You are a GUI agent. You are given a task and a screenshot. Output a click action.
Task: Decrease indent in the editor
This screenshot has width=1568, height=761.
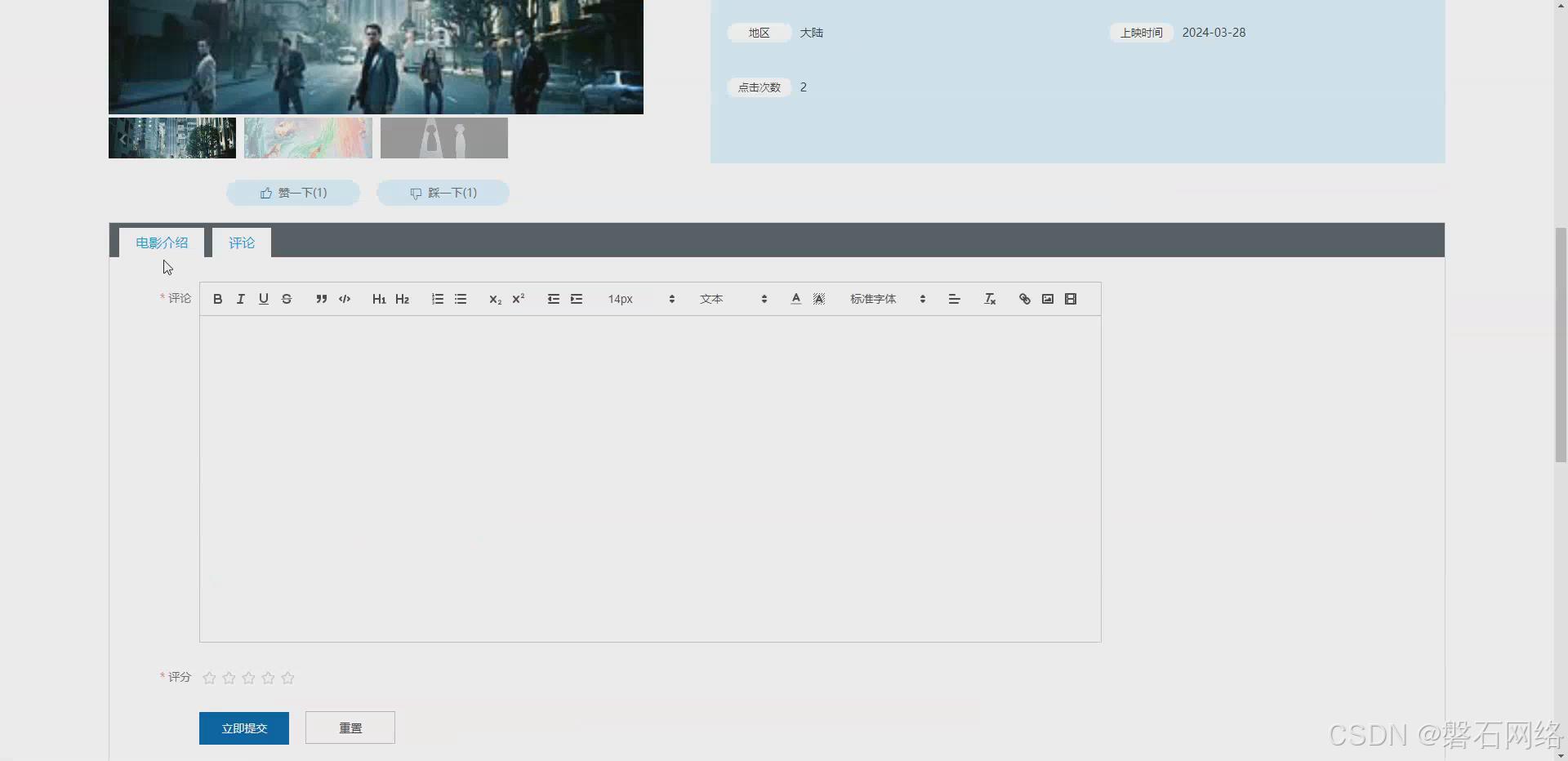point(554,299)
